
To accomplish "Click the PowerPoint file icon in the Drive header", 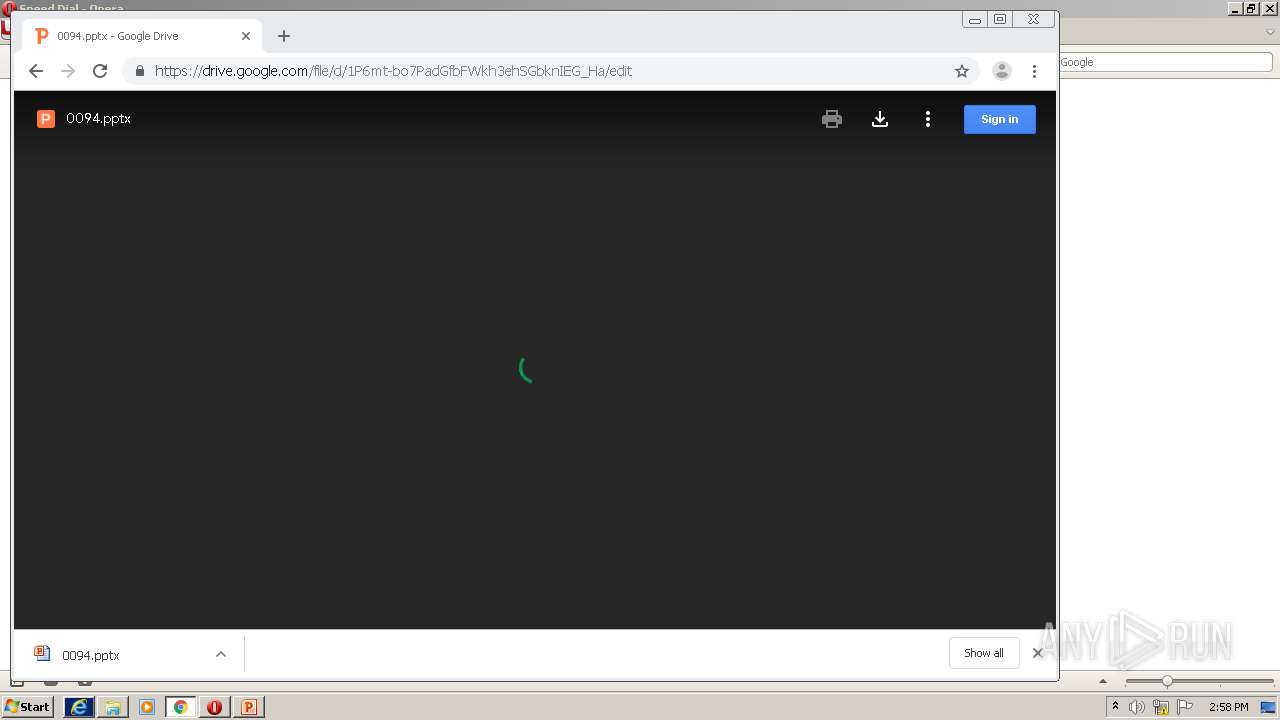I will [45, 119].
